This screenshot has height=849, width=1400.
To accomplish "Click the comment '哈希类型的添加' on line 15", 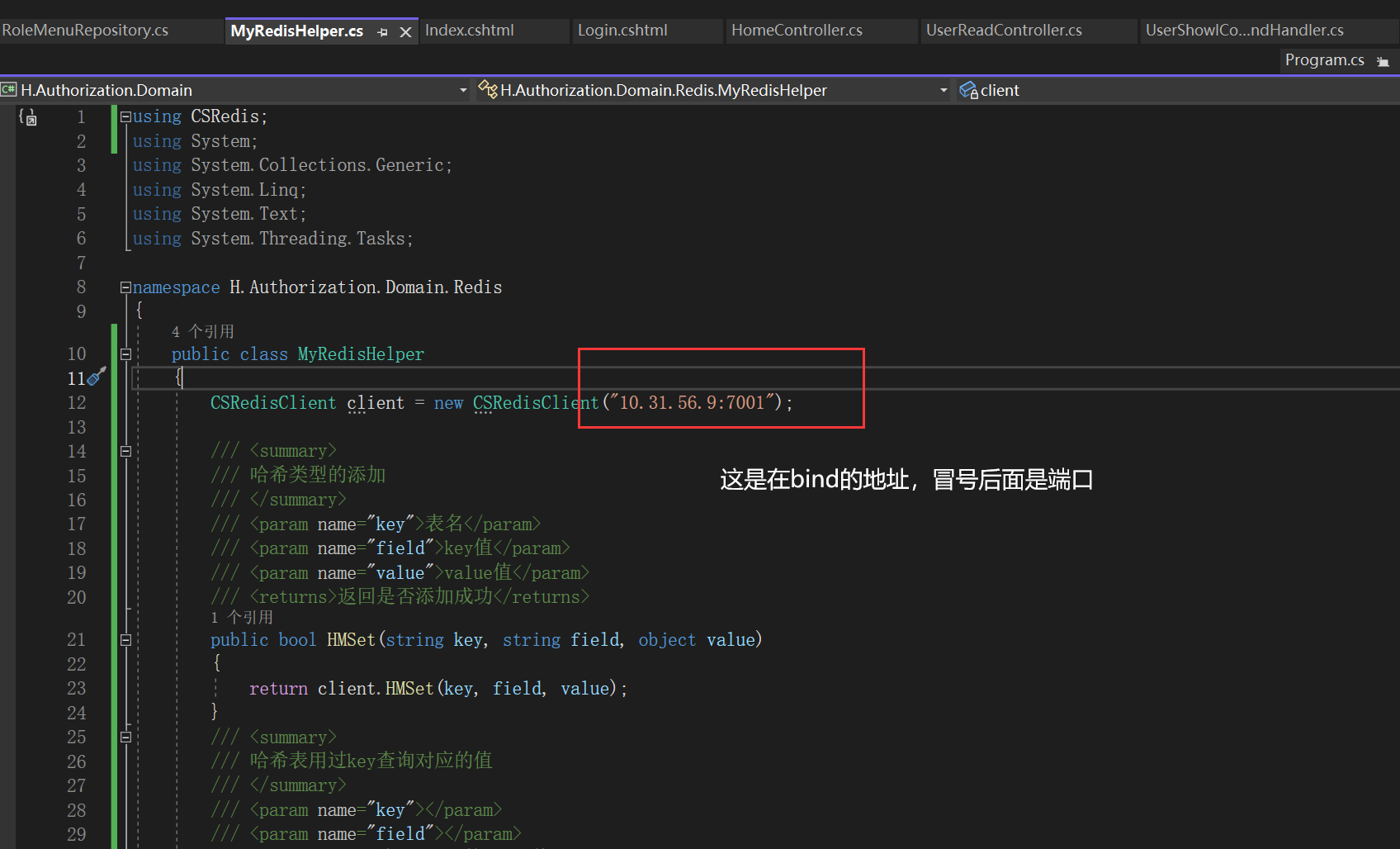I will pyautogui.click(x=318, y=475).
